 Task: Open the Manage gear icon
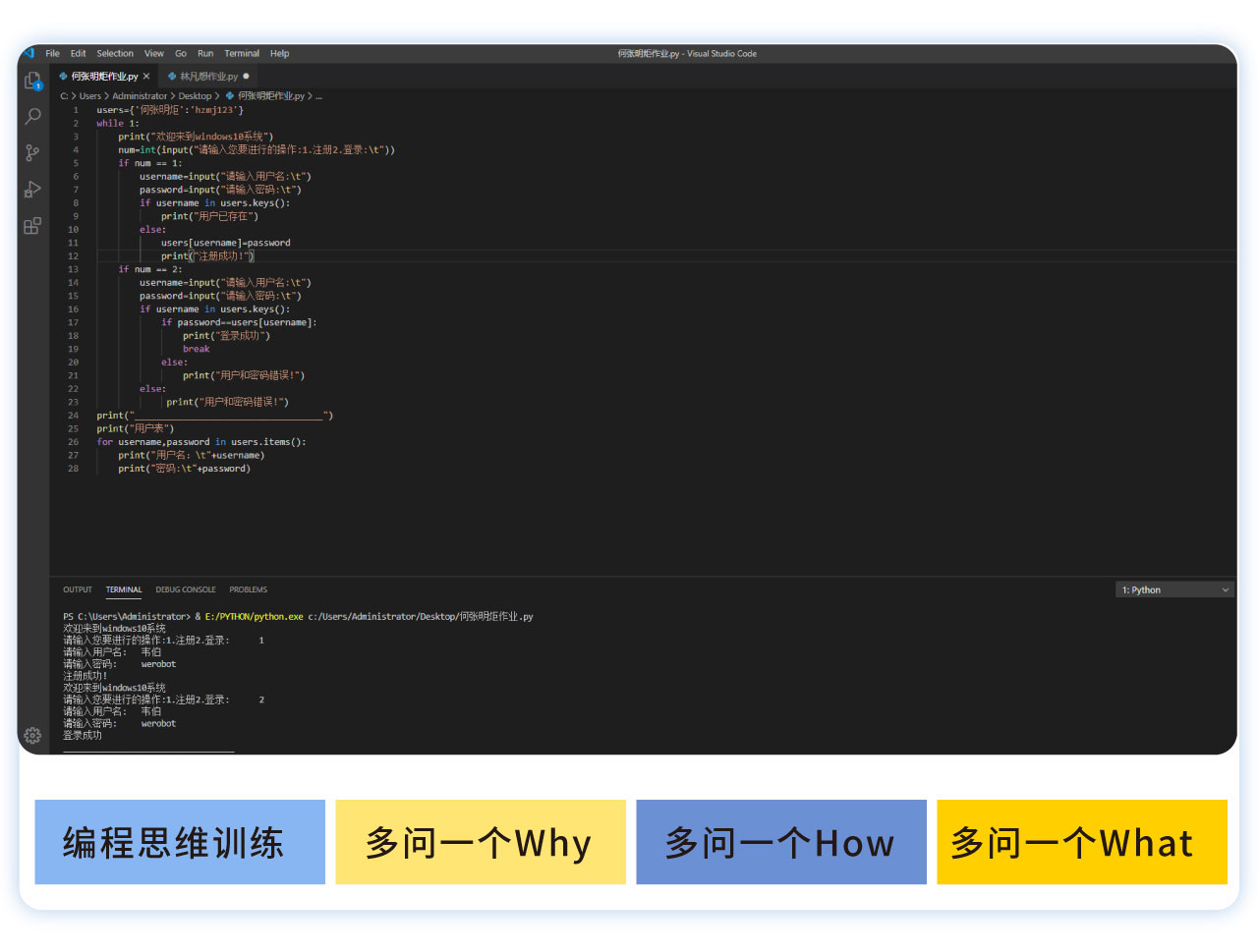[x=32, y=735]
